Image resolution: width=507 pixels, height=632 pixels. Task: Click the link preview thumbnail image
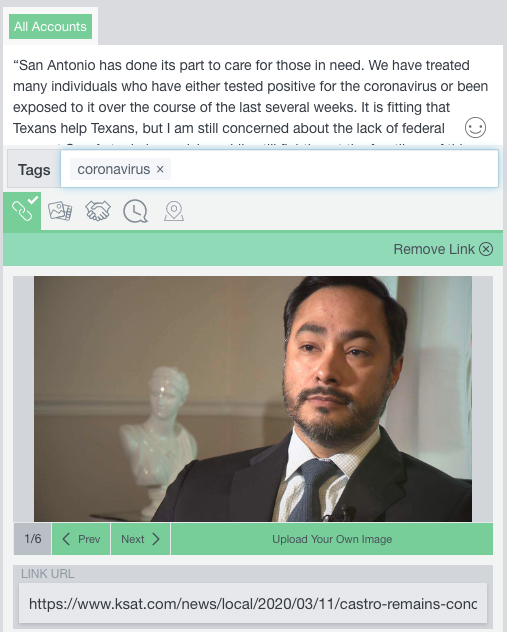click(253, 399)
